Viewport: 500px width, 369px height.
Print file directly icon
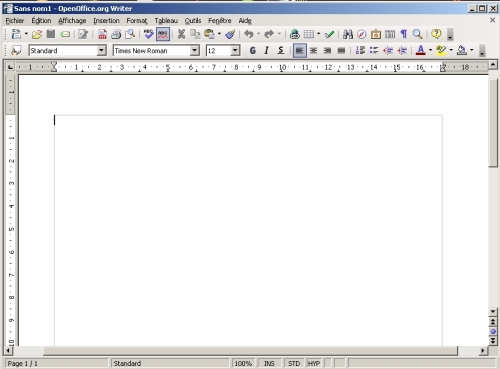pos(116,34)
